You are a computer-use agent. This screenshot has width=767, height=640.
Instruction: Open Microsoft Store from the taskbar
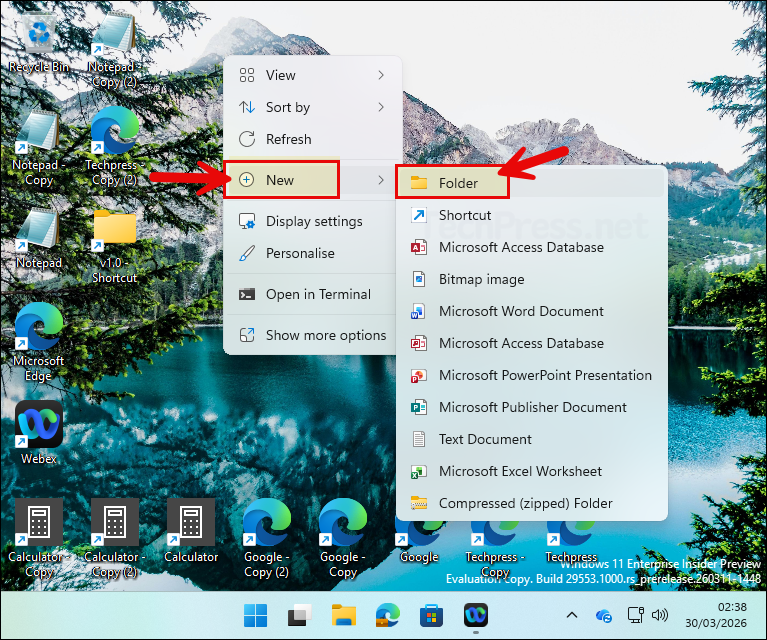[x=431, y=615]
